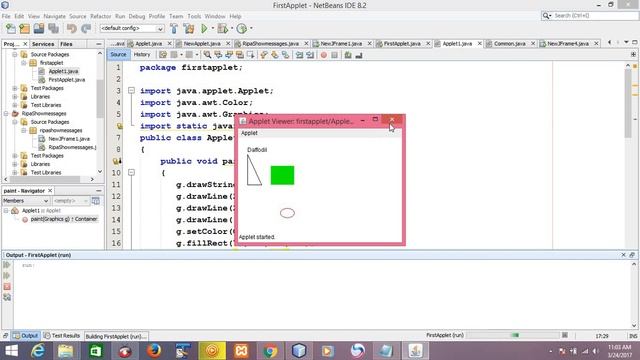Click the Output button in status bar
Screen dimensions: 640x360
pyautogui.click(x=26, y=336)
